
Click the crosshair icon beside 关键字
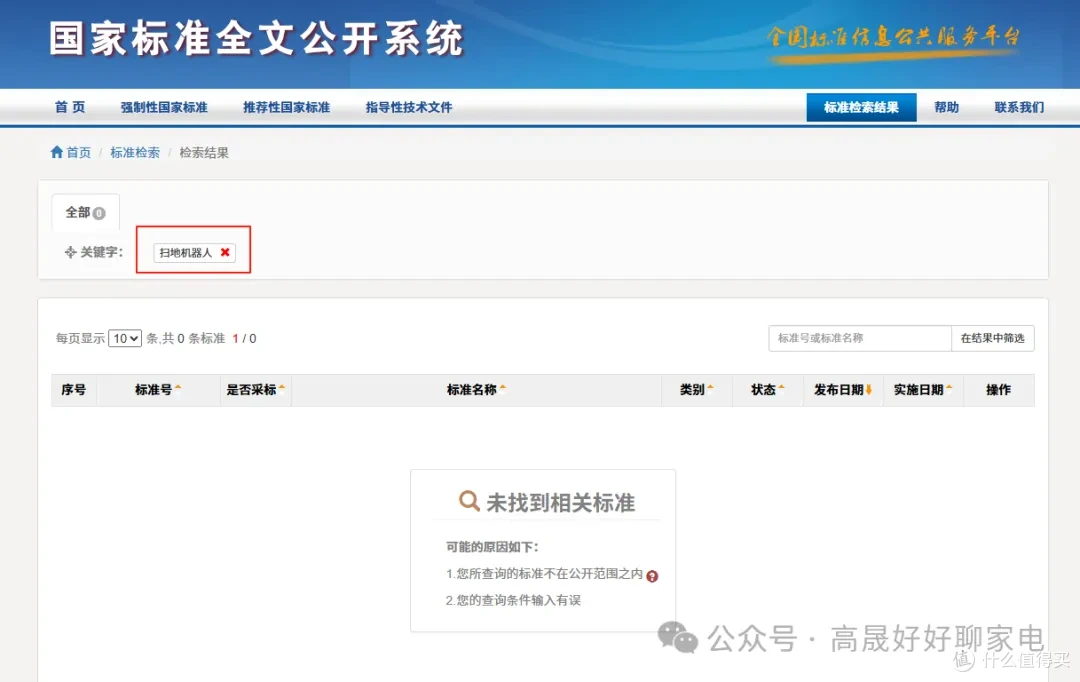point(70,252)
